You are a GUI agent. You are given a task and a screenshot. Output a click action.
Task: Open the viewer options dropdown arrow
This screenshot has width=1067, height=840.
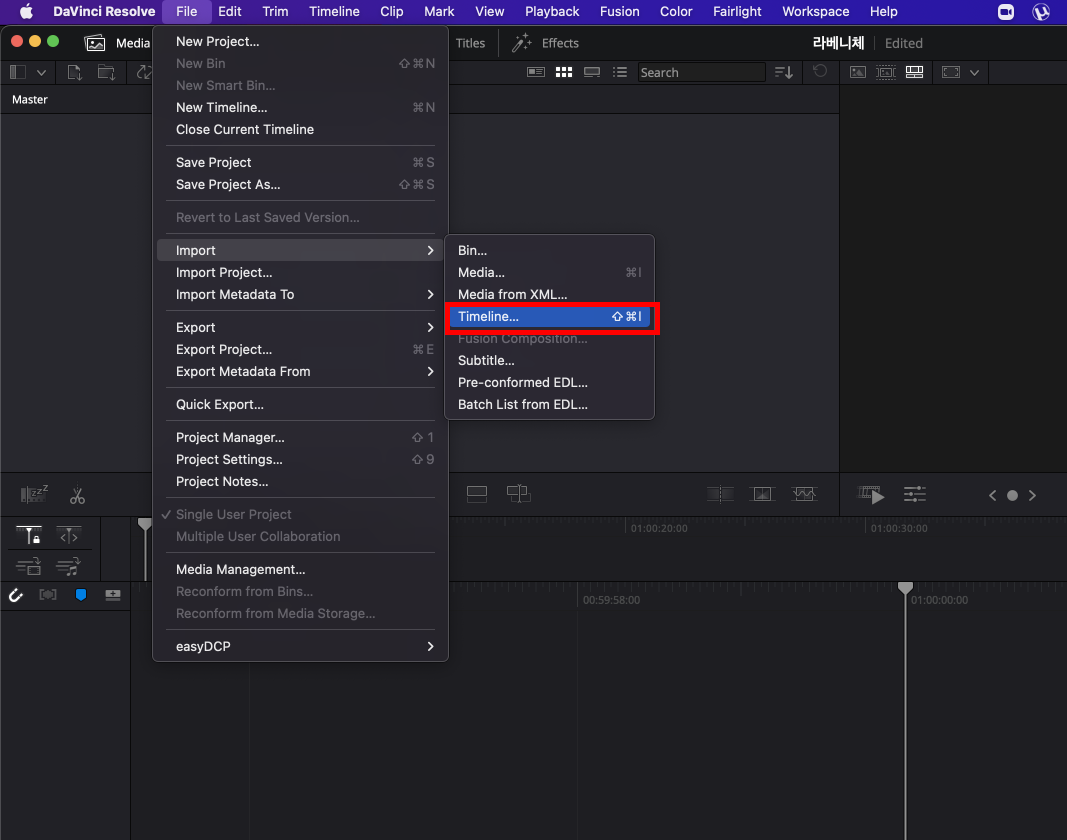(x=974, y=73)
